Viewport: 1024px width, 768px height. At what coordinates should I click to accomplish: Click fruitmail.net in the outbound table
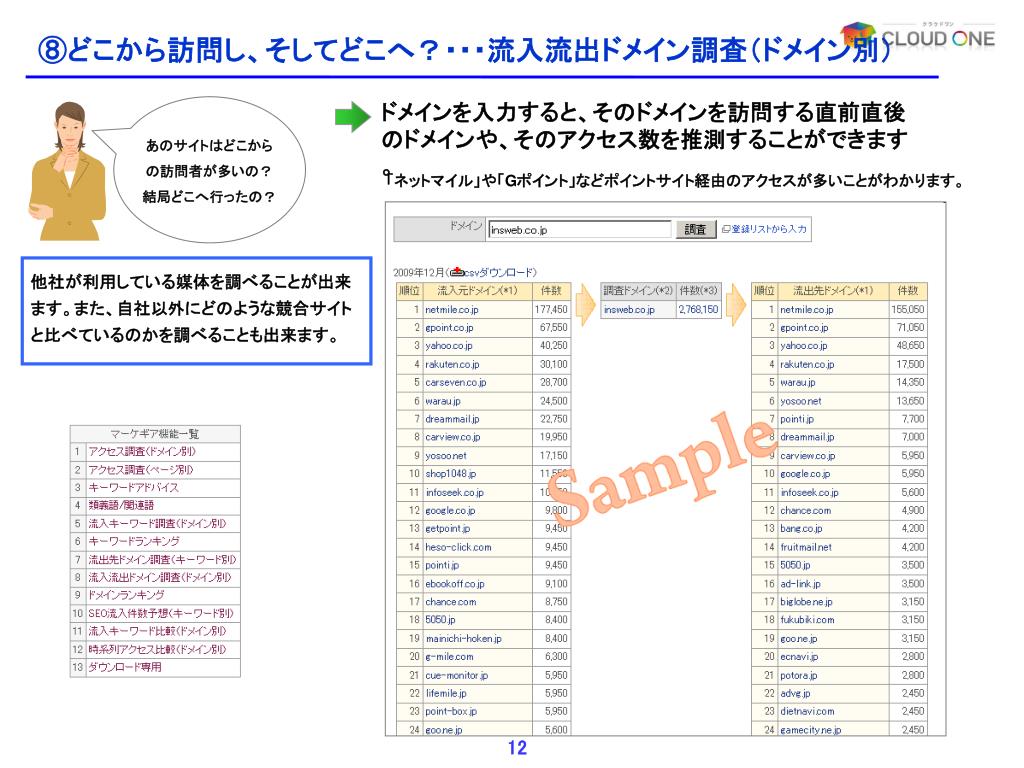806,547
